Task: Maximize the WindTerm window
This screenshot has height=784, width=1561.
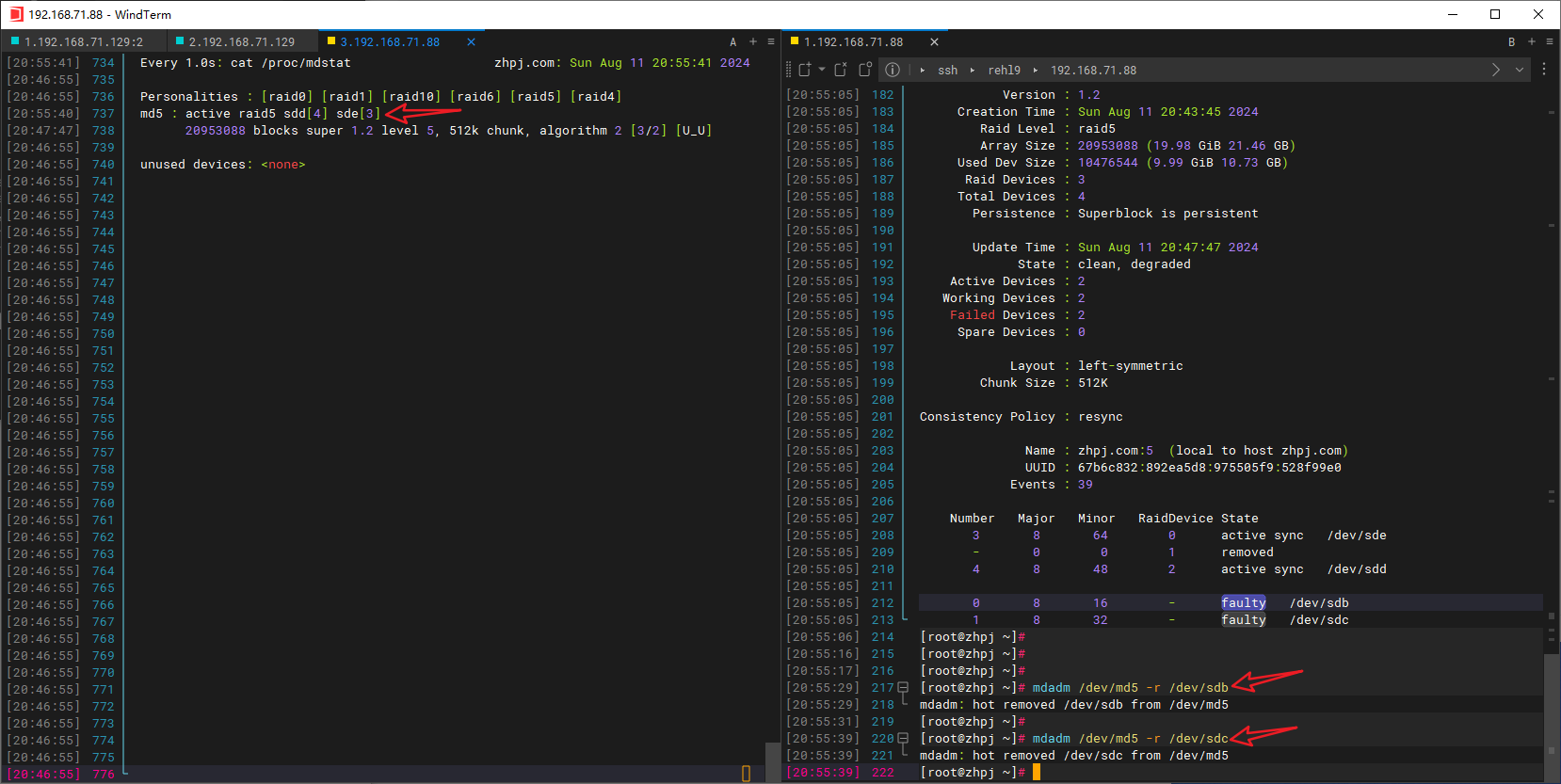Action: (1495, 14)
